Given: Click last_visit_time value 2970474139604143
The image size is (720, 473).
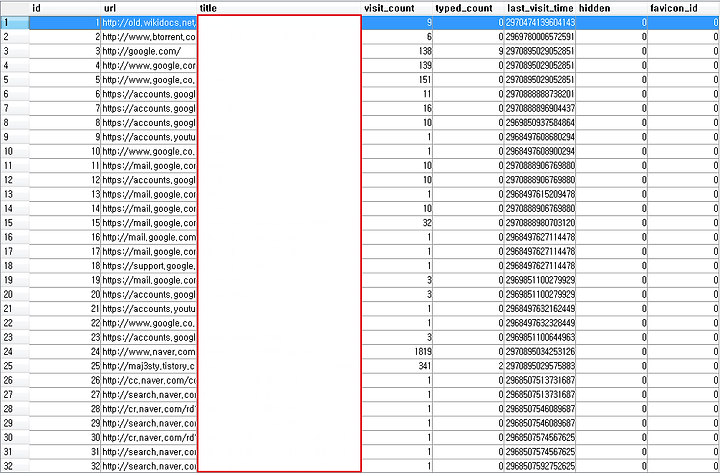Looking at the screenshot, I should click(x=540, y=23).
